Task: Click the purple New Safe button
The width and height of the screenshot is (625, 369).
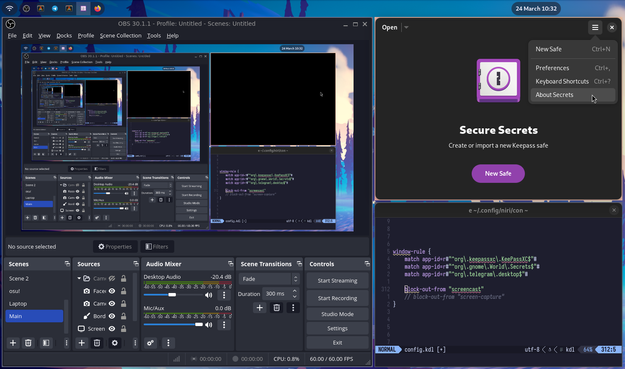Action: 498,173
